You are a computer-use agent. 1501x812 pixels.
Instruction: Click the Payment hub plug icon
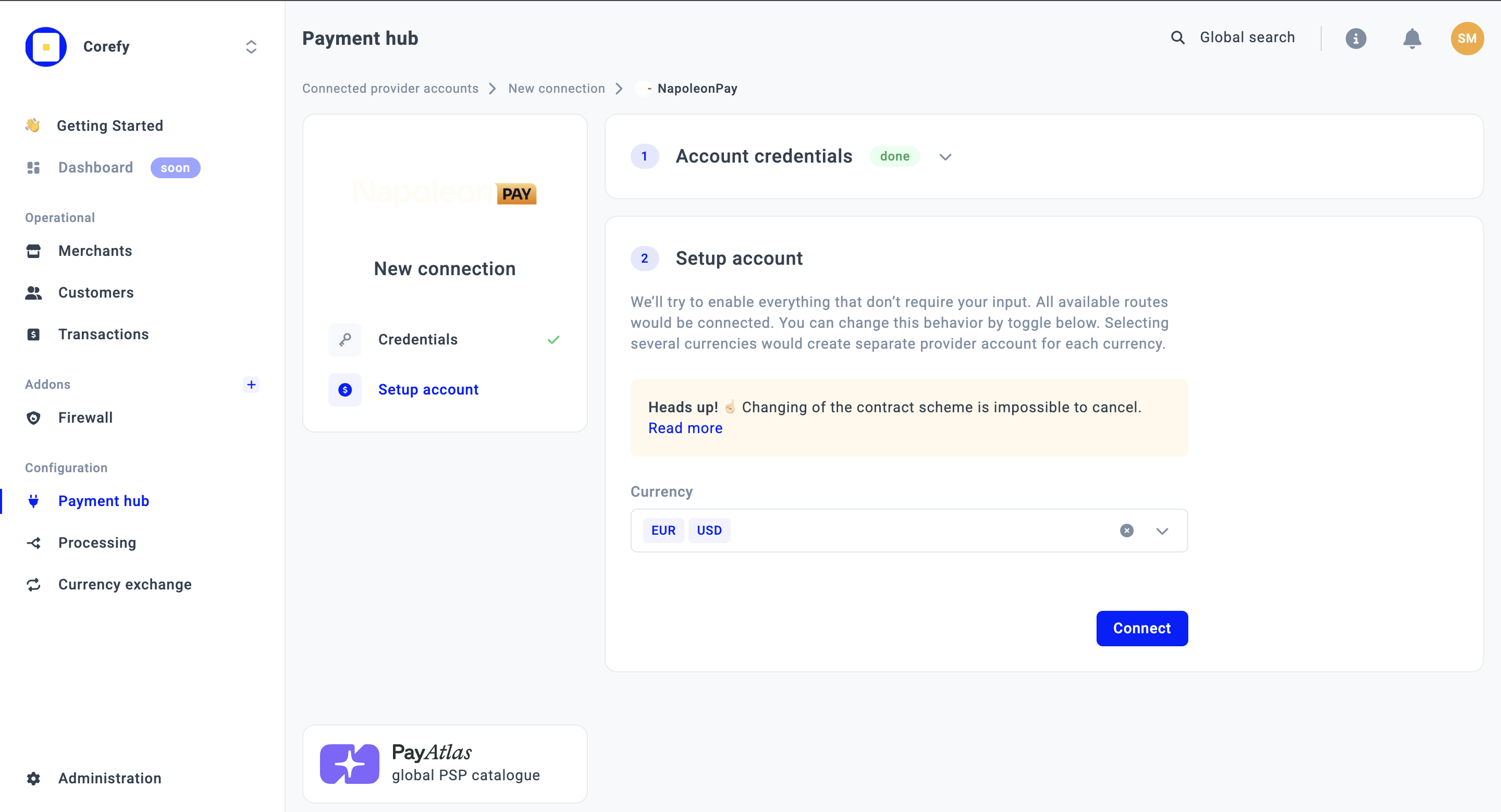[33, 501]
